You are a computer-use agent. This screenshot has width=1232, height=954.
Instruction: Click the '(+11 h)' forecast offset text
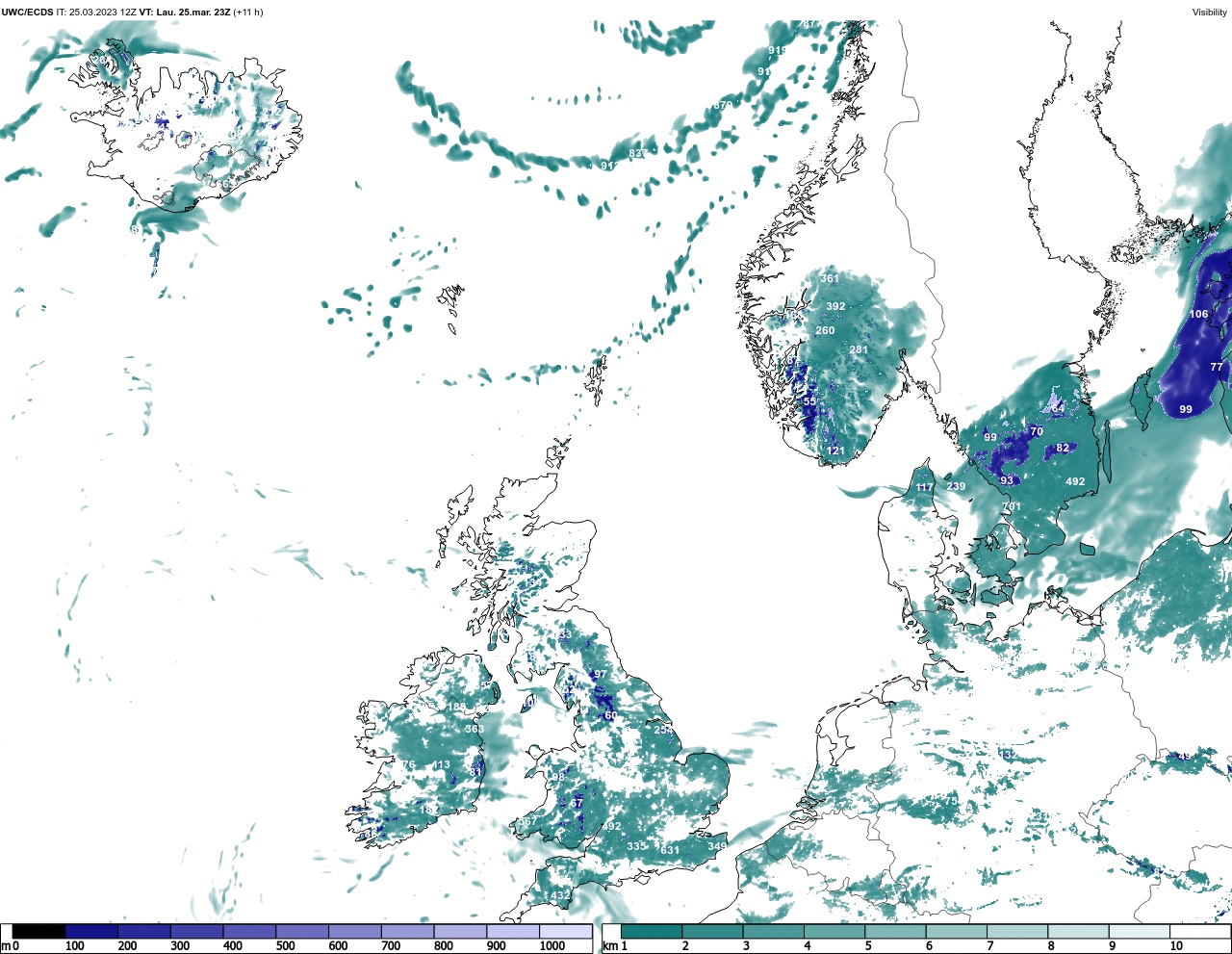(248, 12)
